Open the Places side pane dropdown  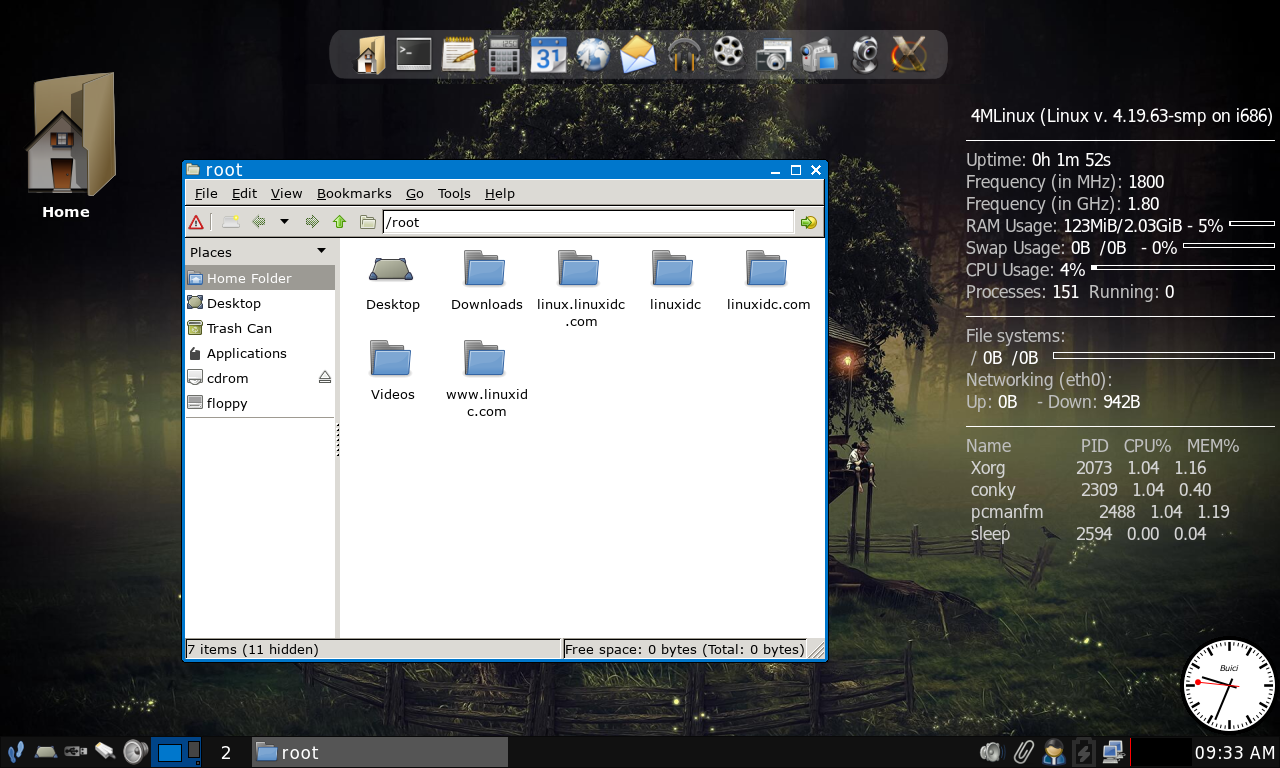click(321, 251)
